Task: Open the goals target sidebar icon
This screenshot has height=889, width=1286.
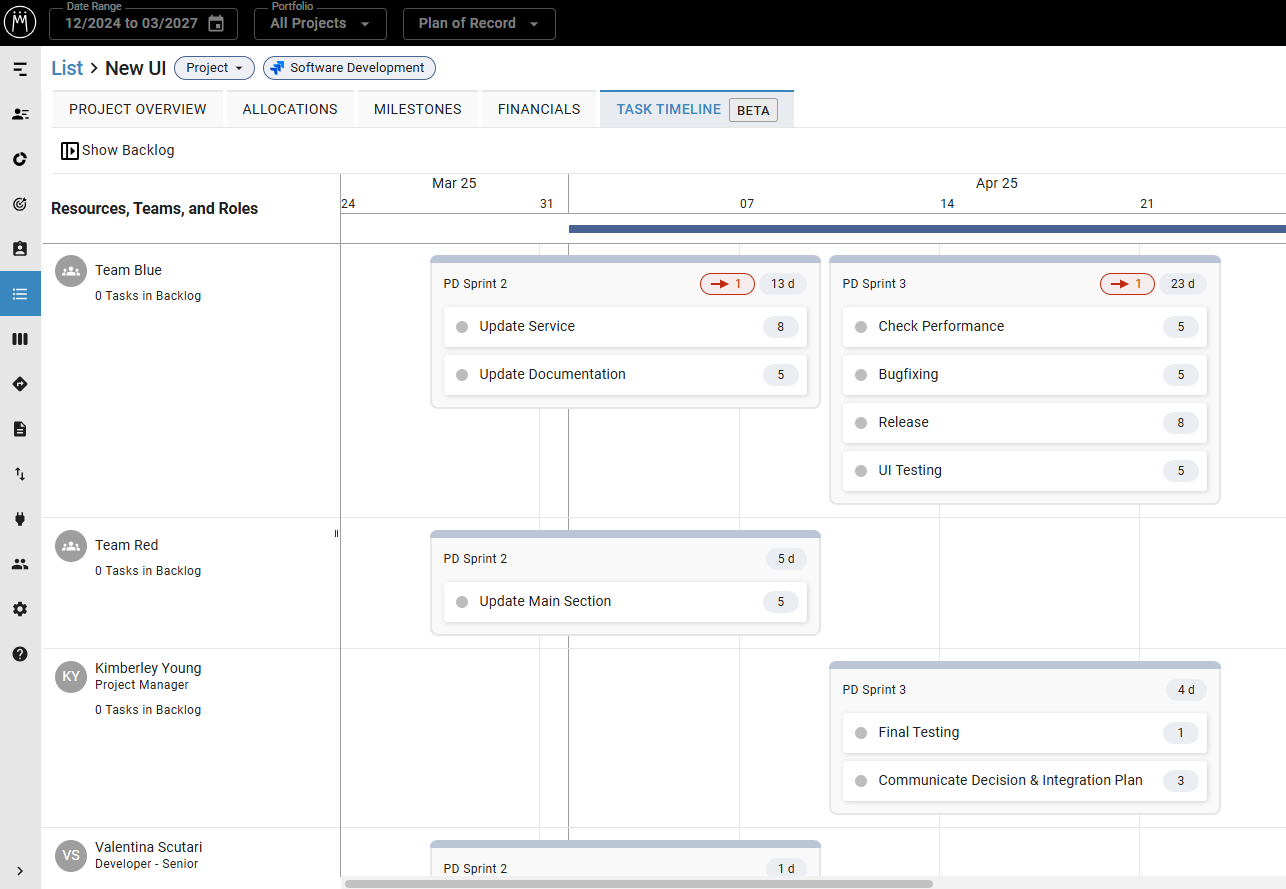Action: [20, 204]
